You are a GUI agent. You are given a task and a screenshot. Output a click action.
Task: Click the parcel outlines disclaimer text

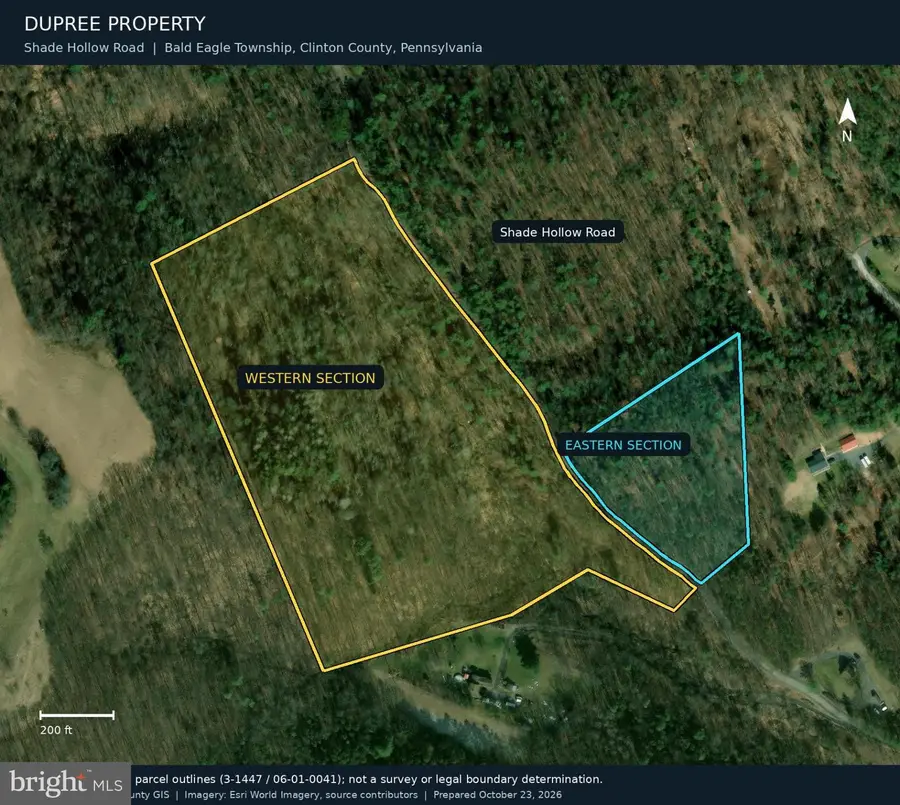click(x=368, y=779)
